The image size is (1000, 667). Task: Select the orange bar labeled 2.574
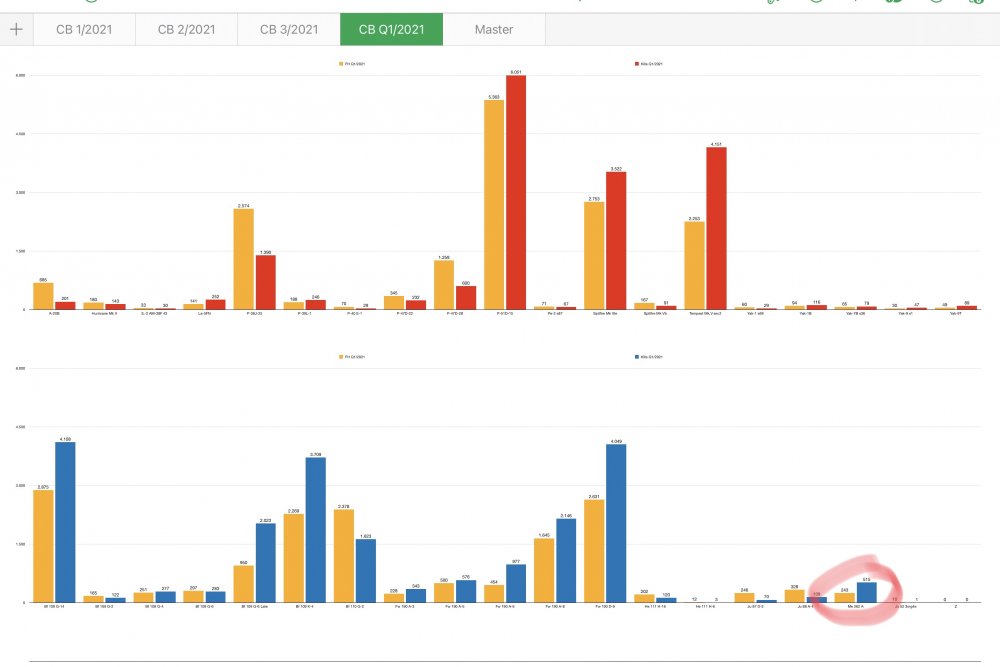pyautogui.click(x=244, y=260)
